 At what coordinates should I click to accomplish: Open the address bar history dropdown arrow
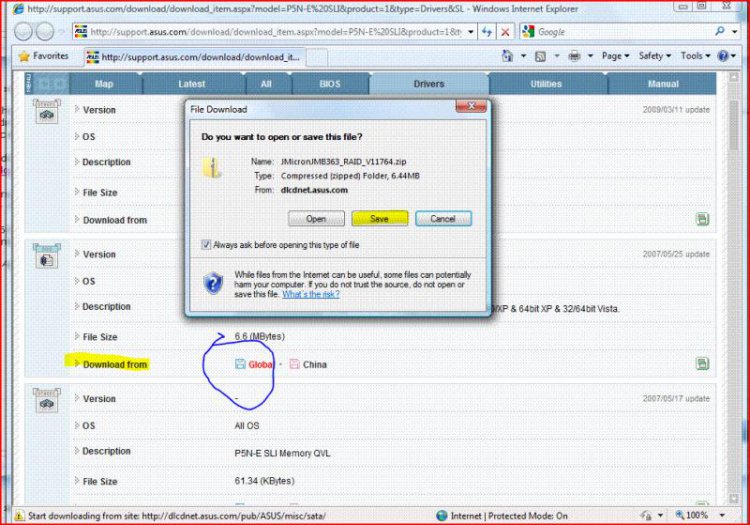click(x=471, y=32)
